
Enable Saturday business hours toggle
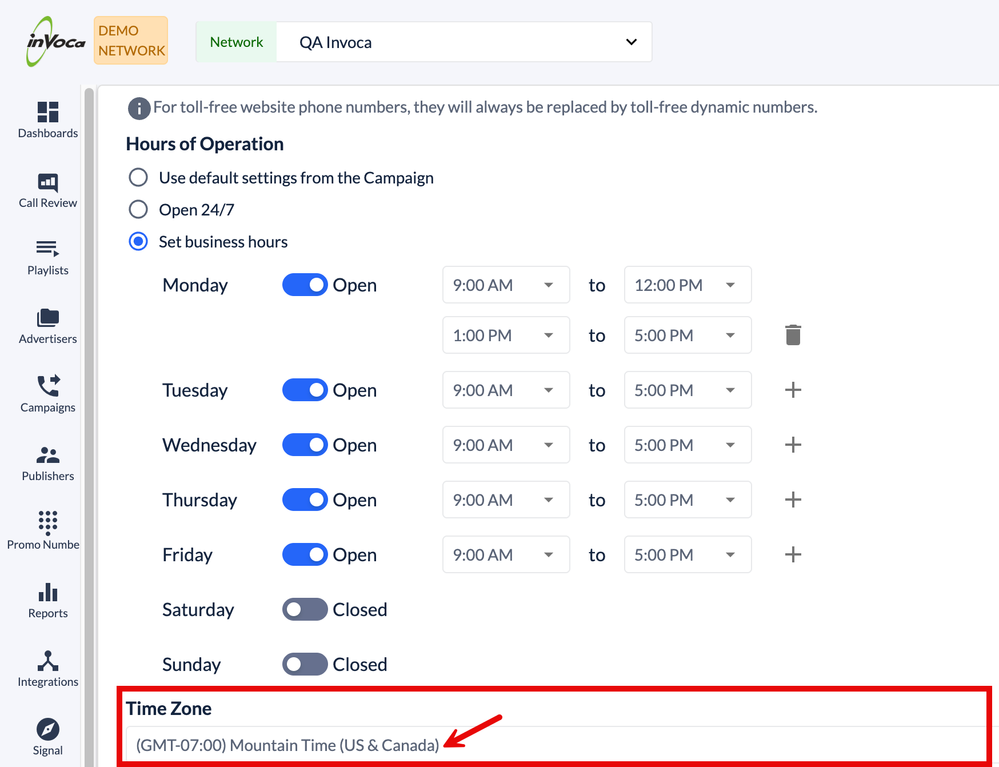[x=305, y=609]
